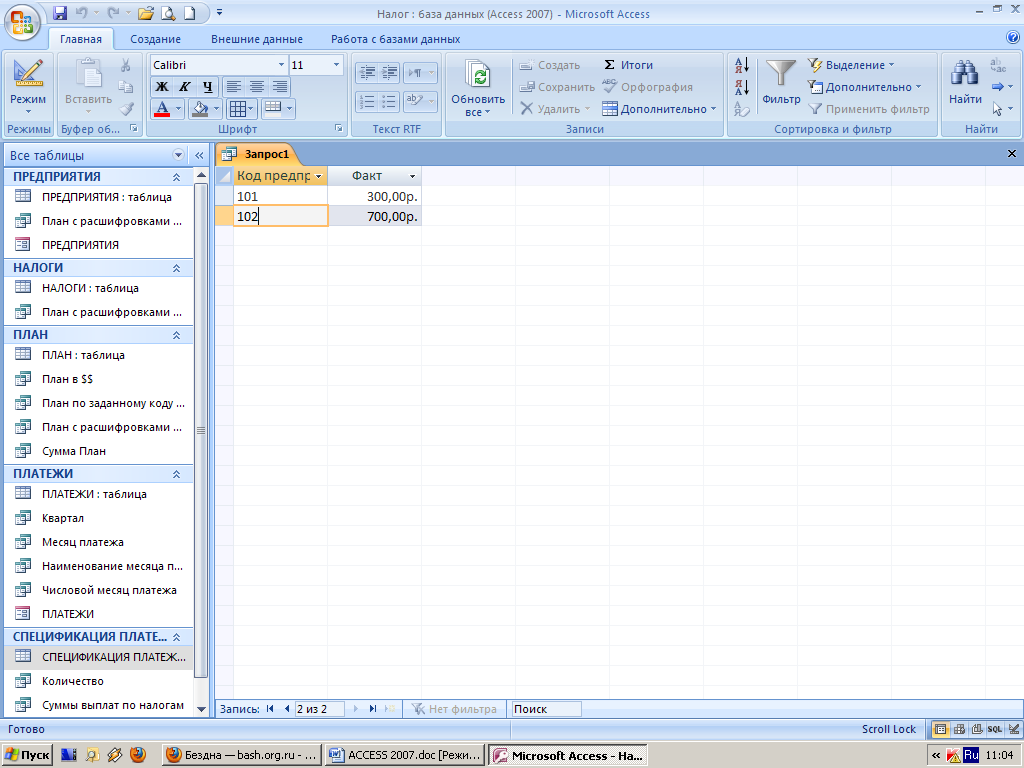
Task: Align text right
Action: pyautogui.click(x=280, y=86)
